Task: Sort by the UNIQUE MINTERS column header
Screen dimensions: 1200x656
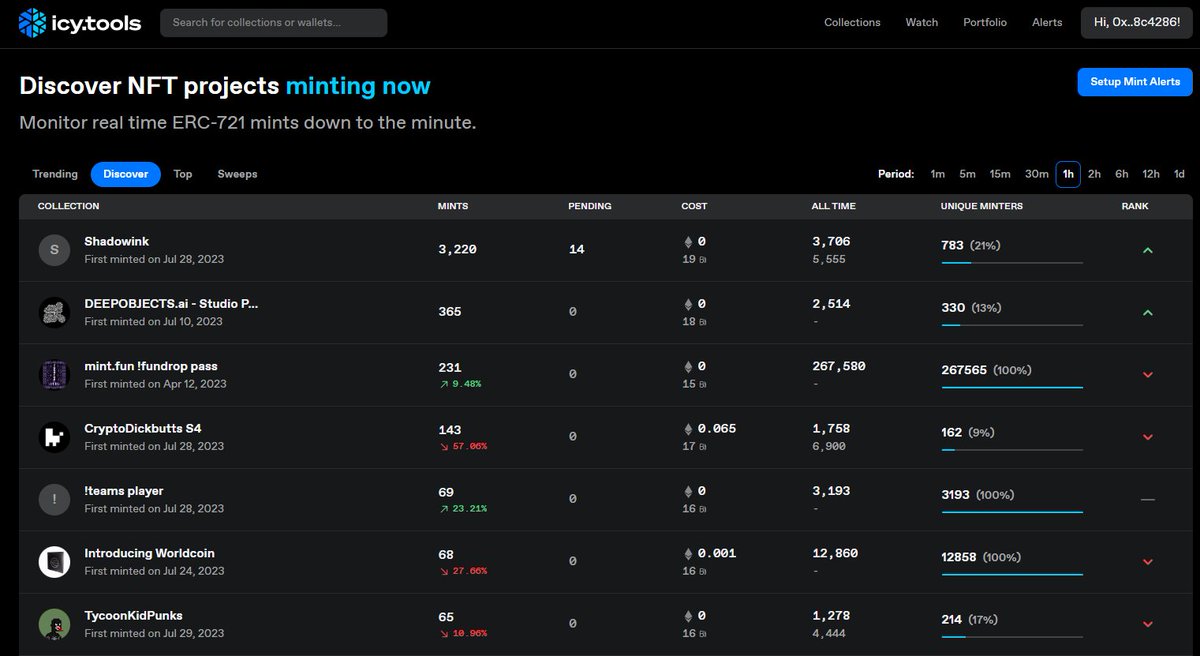Action: (x=982, y=206)
